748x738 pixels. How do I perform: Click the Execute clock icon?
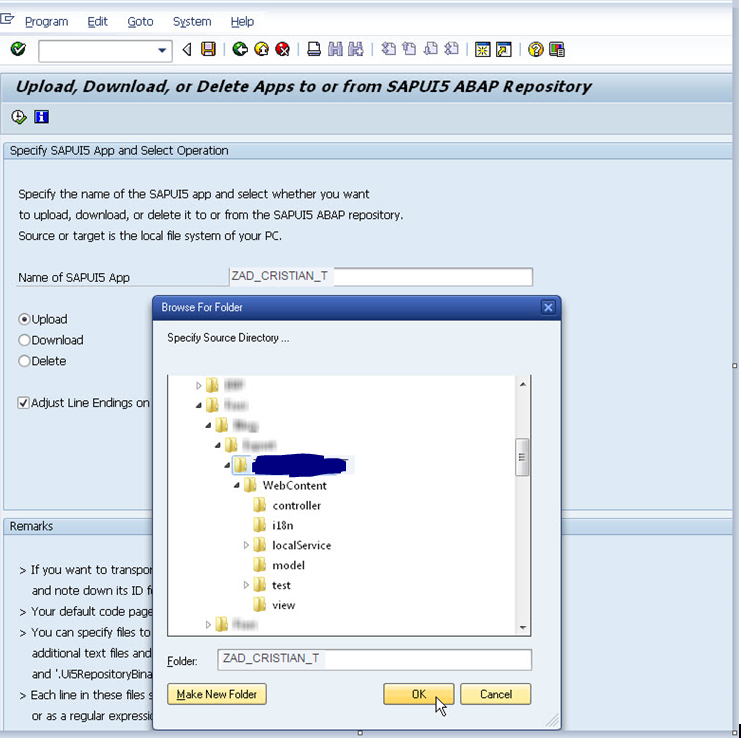coord(19,117)
